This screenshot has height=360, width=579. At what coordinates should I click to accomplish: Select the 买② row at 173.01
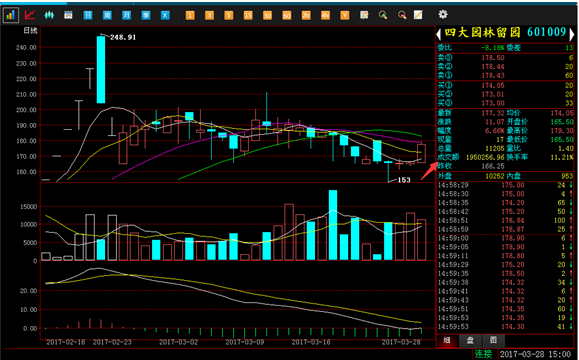(505, 95)
